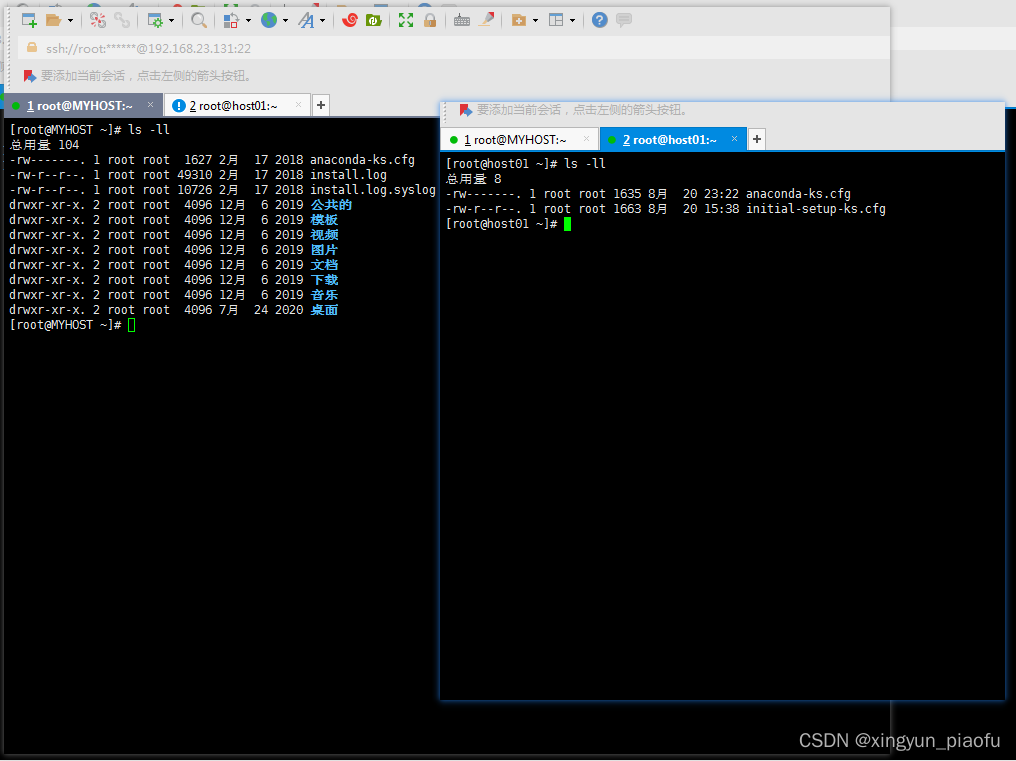1016x761 pixels.
Task: Expand the font selection dropdown arrow
Action: 323,18
